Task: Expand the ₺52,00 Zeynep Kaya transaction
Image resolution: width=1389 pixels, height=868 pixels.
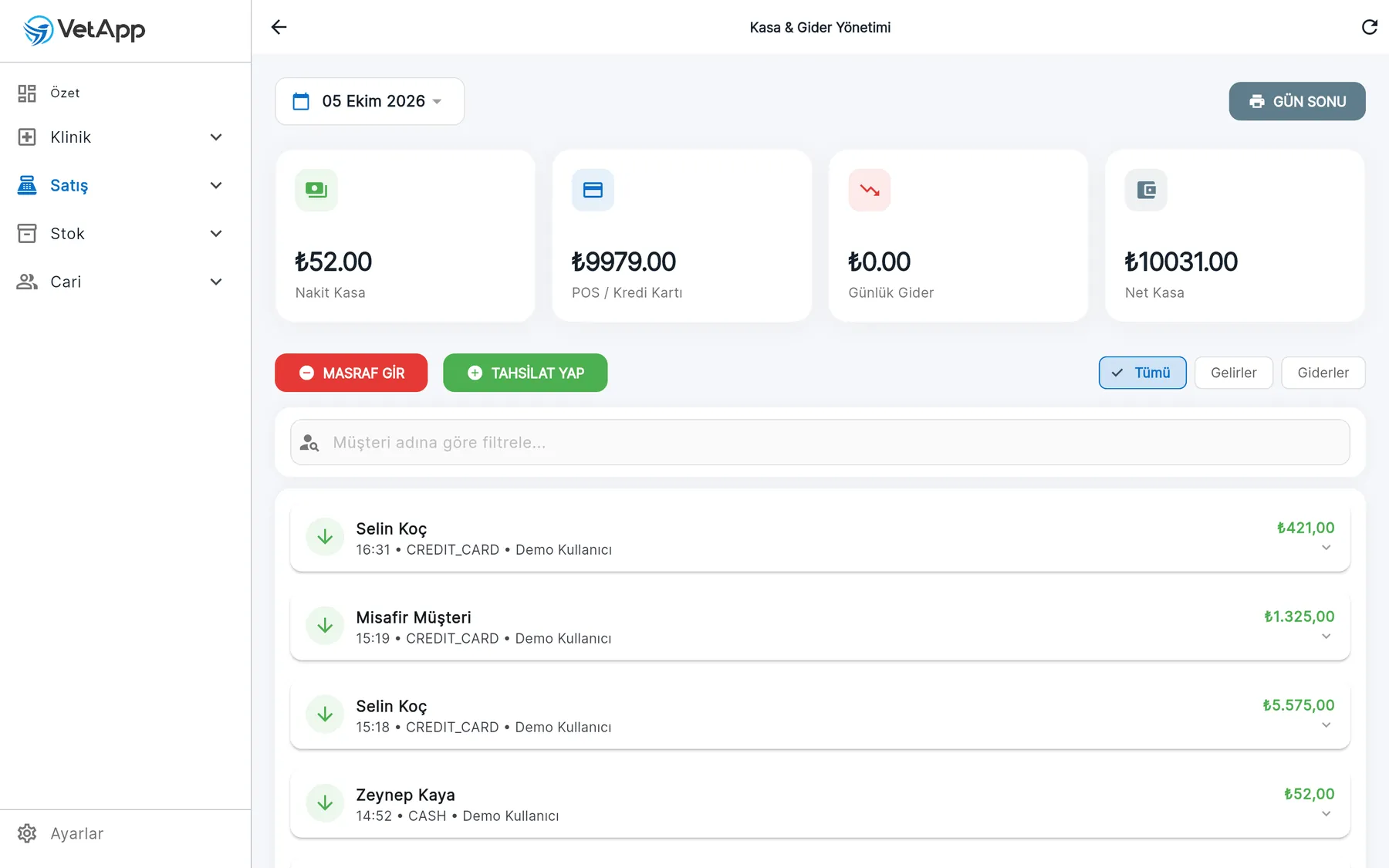Action: [x=1326, y=814]
